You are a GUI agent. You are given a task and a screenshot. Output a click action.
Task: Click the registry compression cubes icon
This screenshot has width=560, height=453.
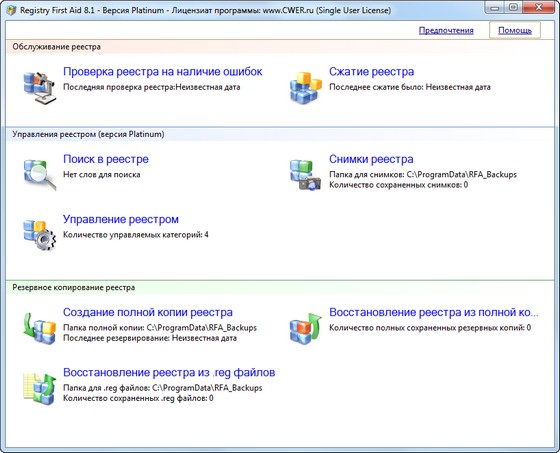coord(305,88)
